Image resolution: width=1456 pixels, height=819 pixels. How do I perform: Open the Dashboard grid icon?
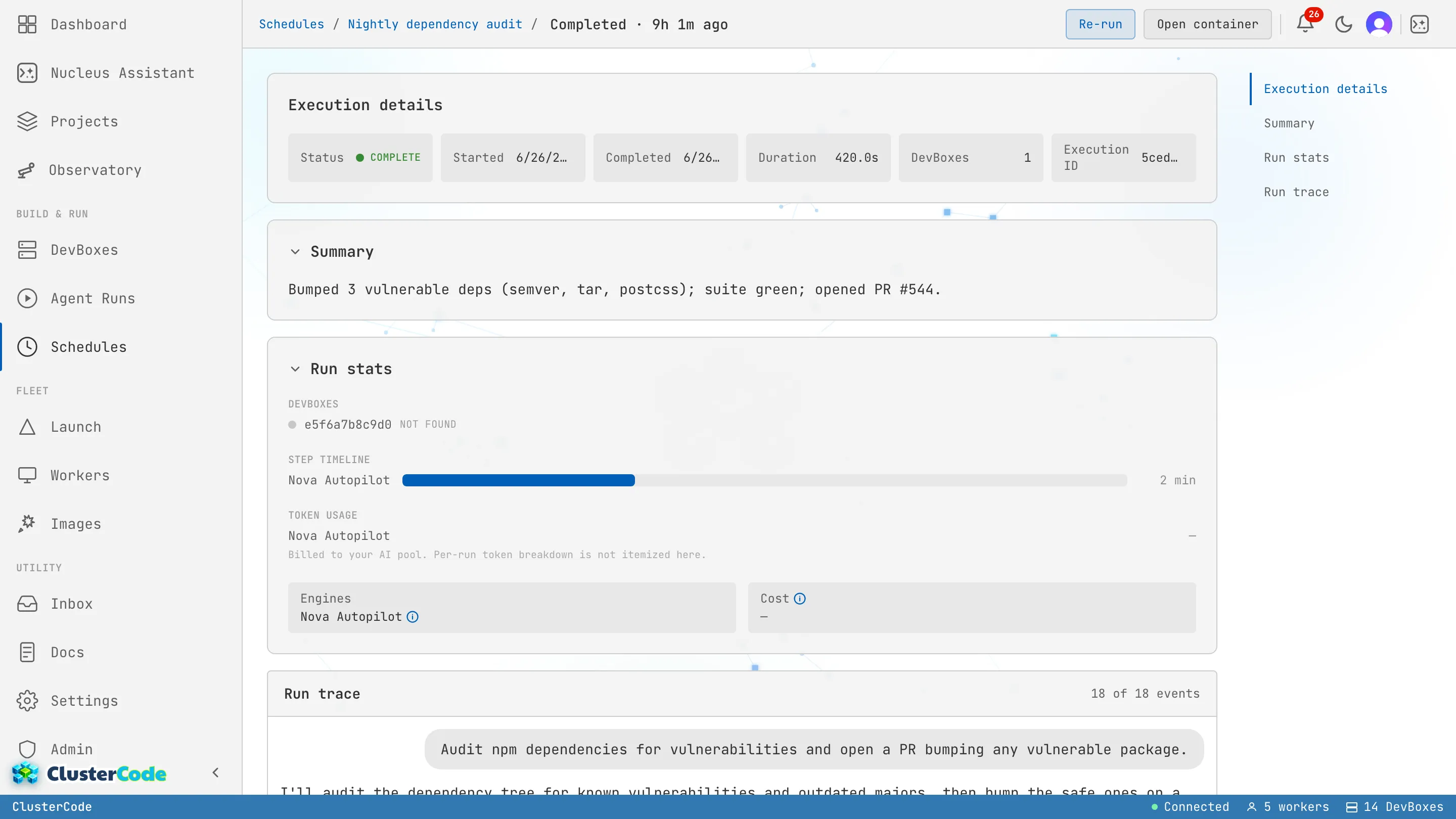click(x=27, y=24)
